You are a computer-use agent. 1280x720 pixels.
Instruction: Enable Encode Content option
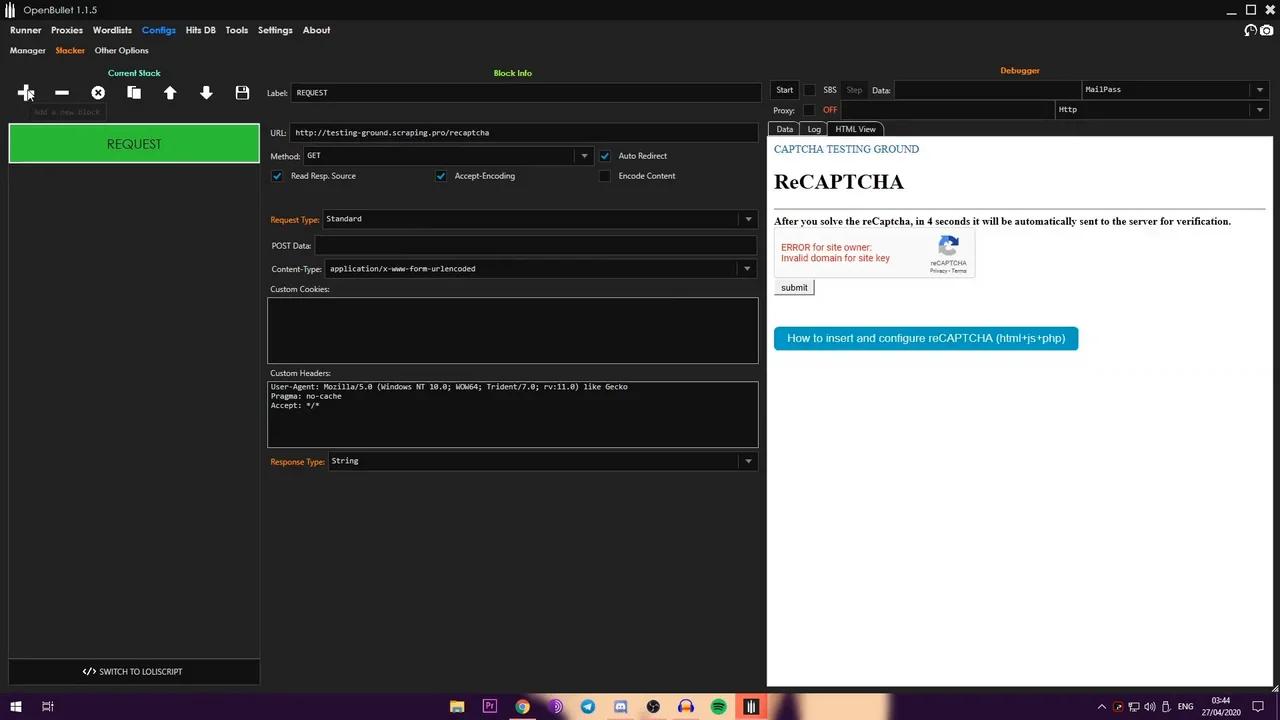(x=604, y=175)
